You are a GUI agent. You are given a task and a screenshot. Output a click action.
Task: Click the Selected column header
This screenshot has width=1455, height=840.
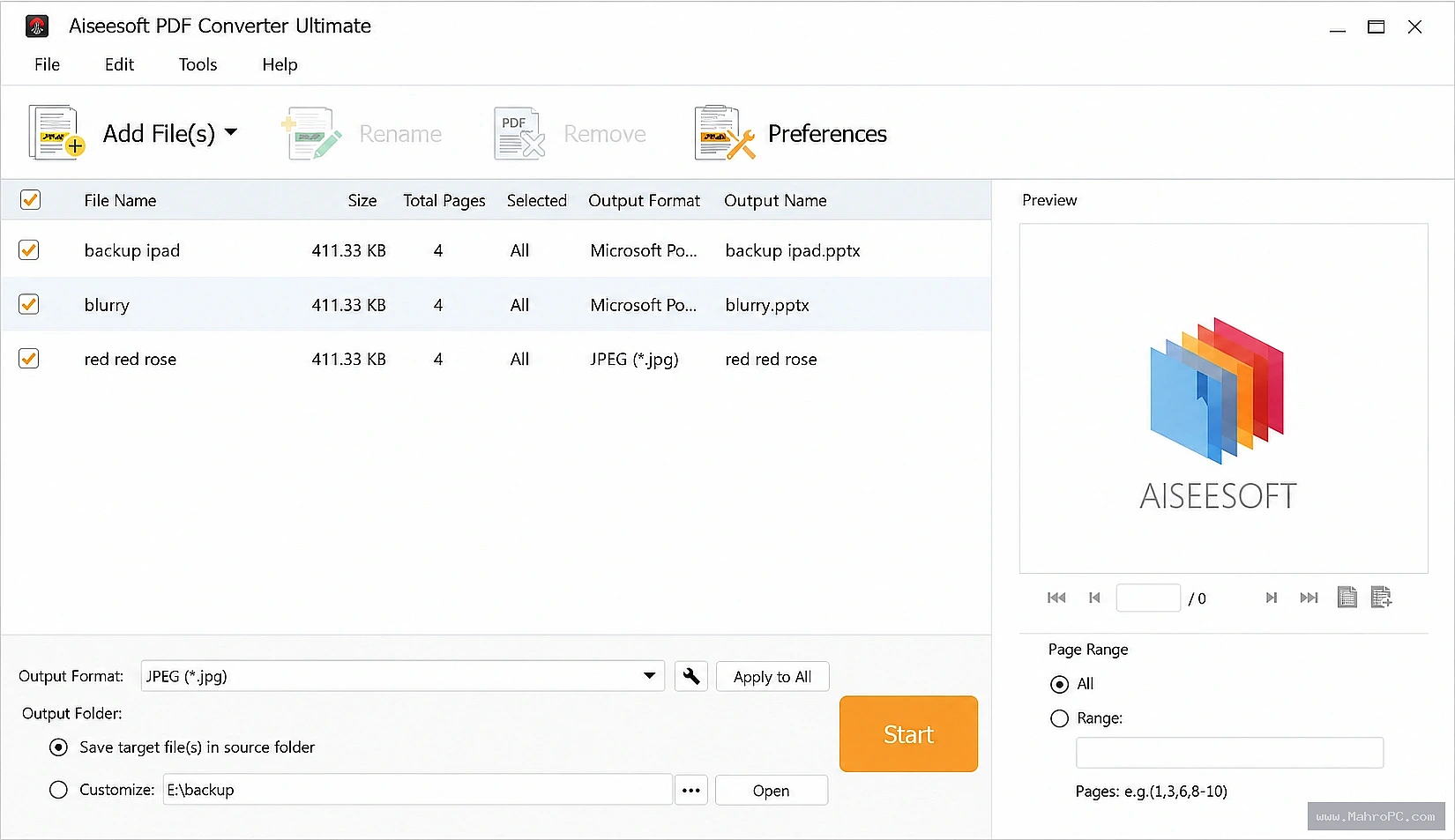[x=536, y=200]
